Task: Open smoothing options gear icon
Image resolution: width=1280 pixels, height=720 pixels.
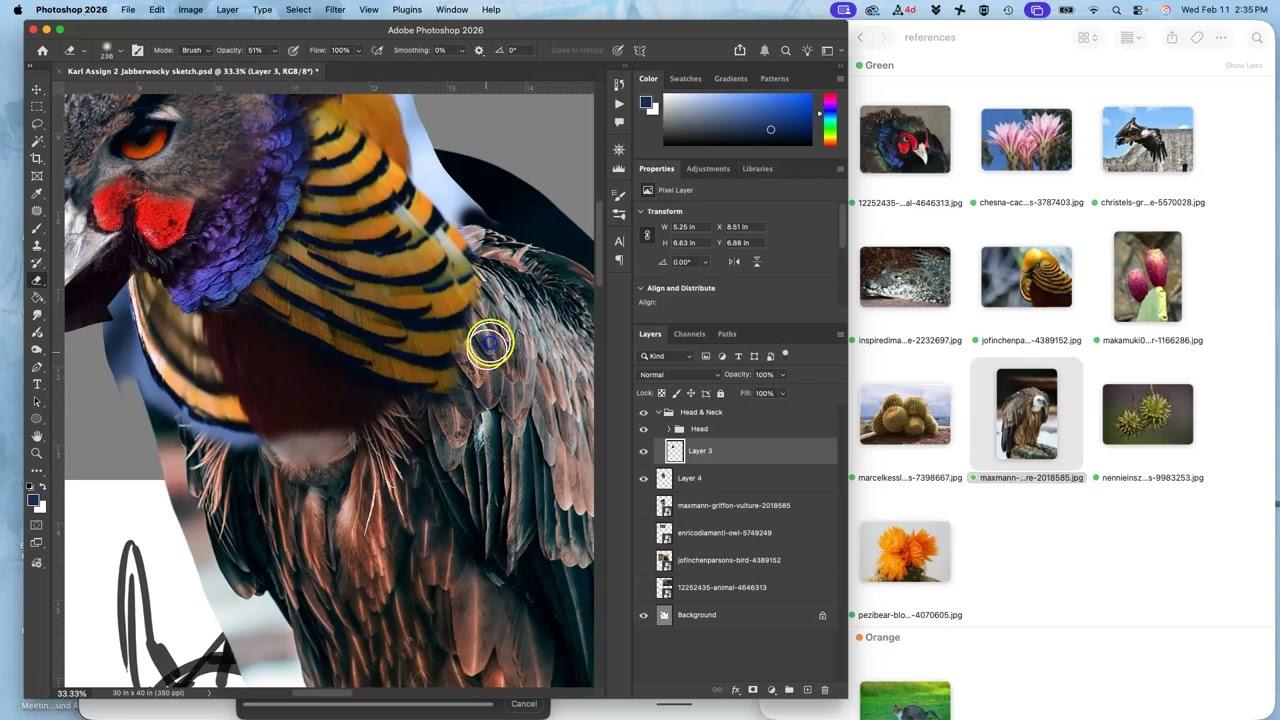Action: [479, 50]
